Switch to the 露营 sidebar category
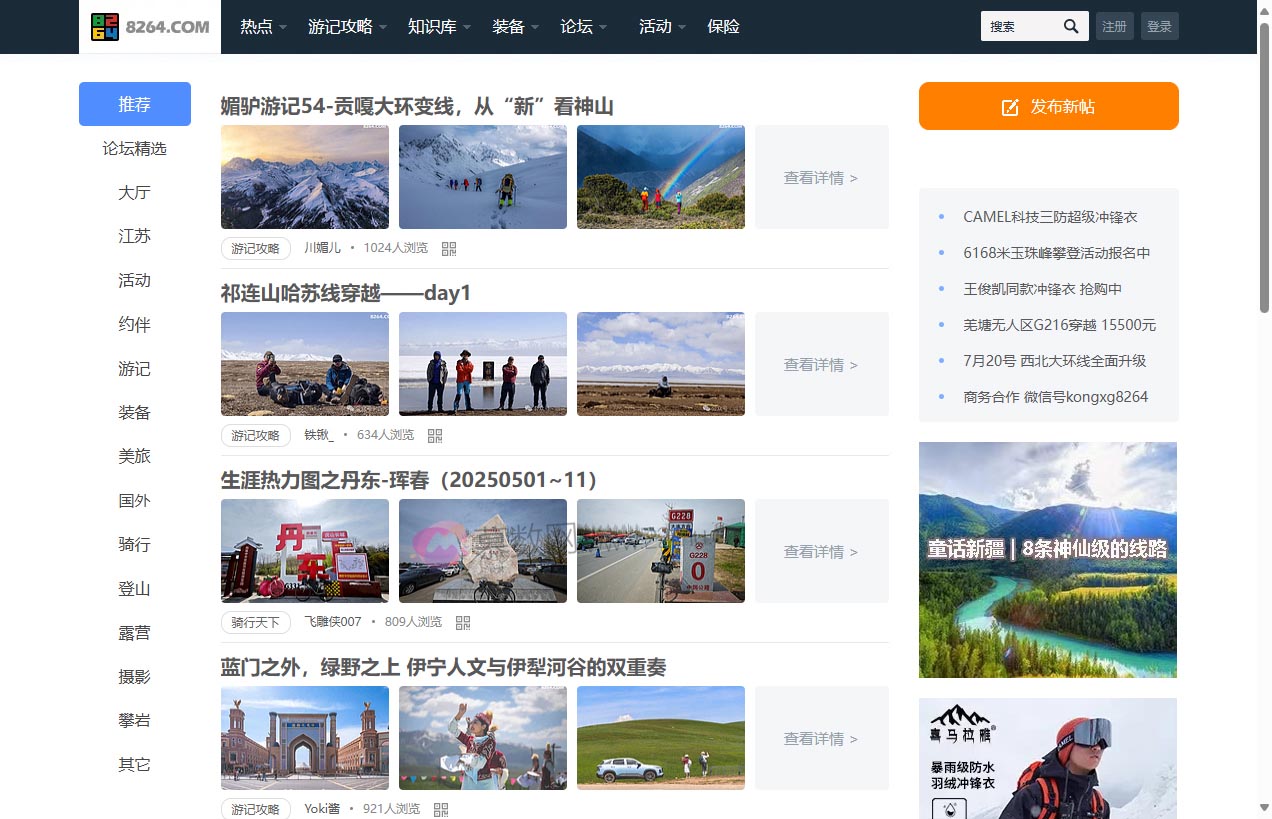 pos(135,633)
